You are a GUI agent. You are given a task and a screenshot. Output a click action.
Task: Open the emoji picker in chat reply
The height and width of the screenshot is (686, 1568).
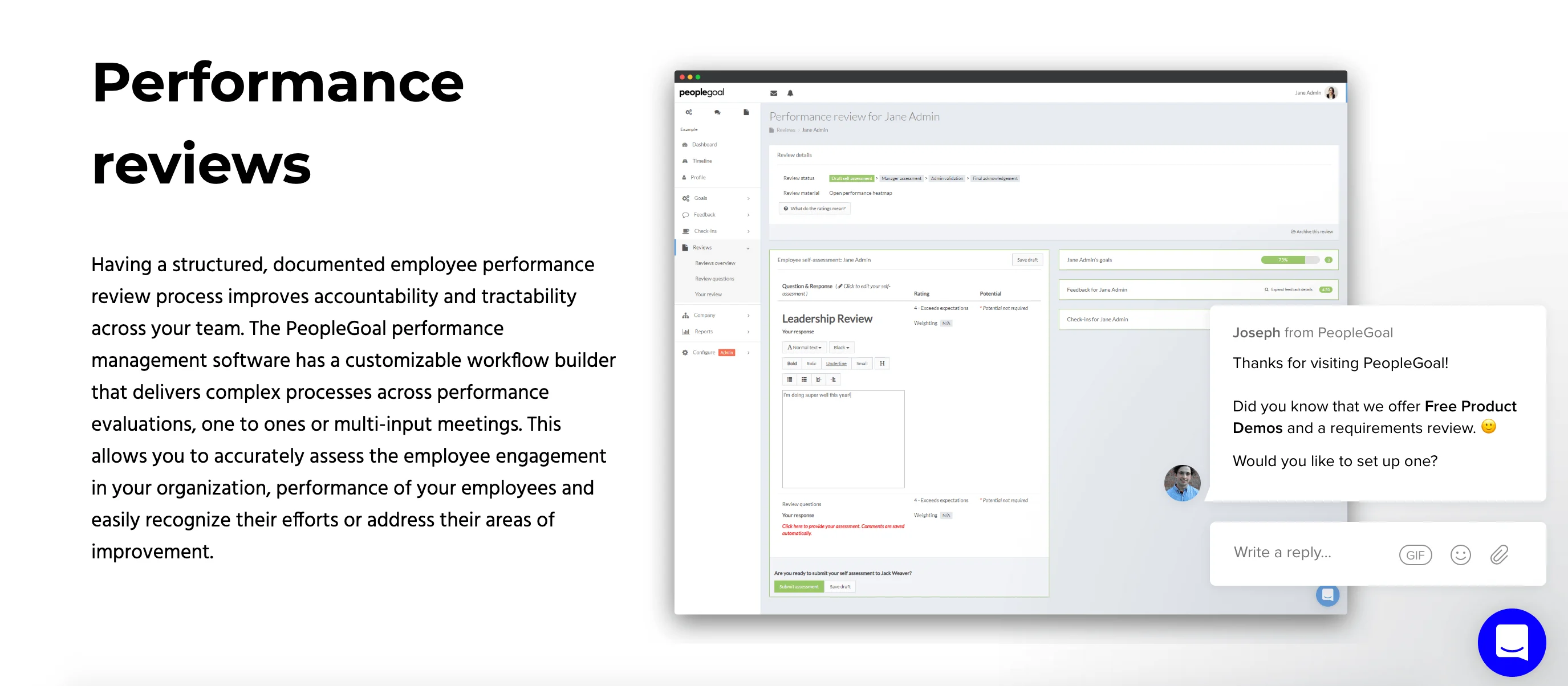coord(1460,554)
